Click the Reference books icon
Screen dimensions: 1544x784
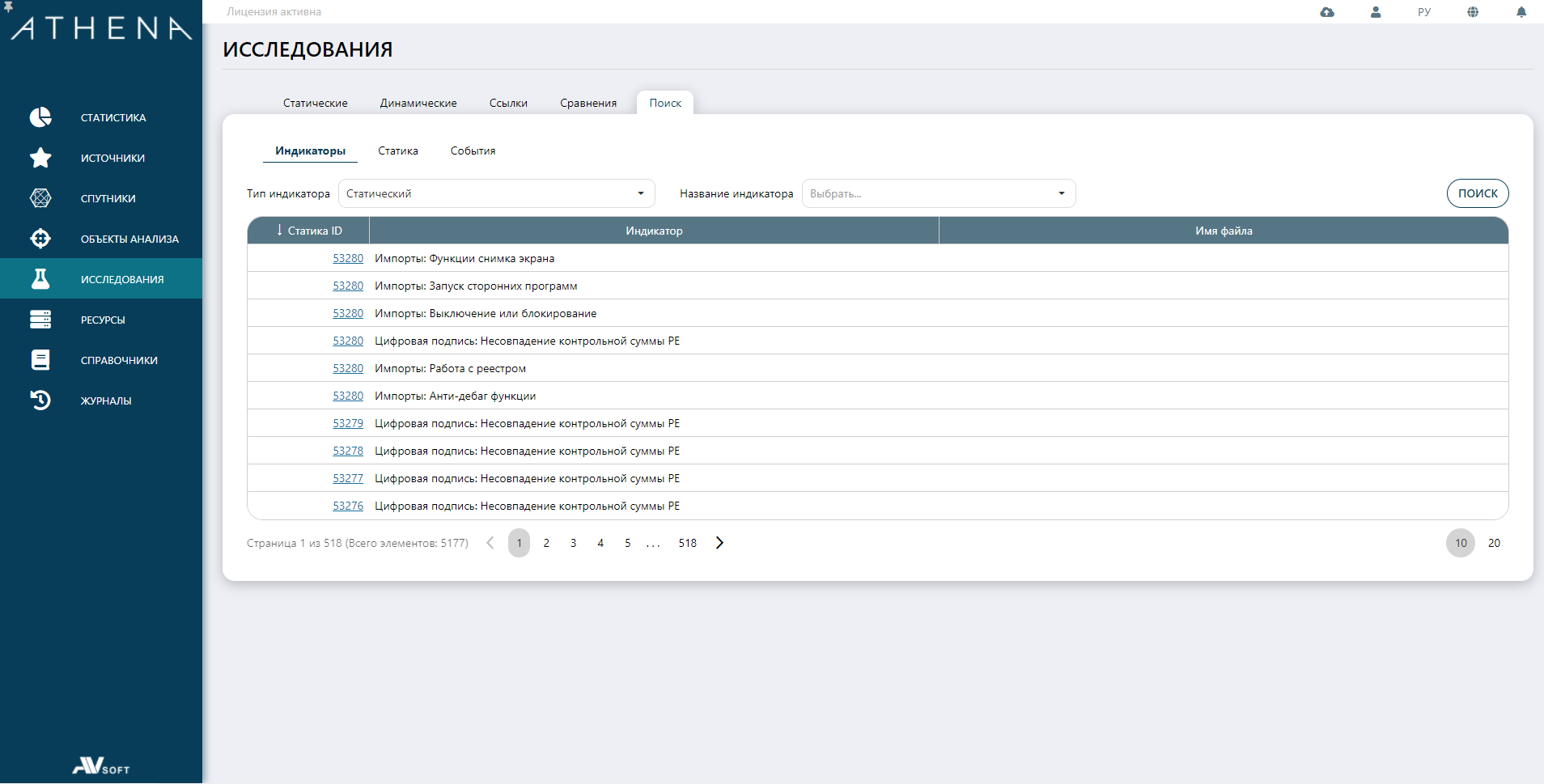click(40, 360)
